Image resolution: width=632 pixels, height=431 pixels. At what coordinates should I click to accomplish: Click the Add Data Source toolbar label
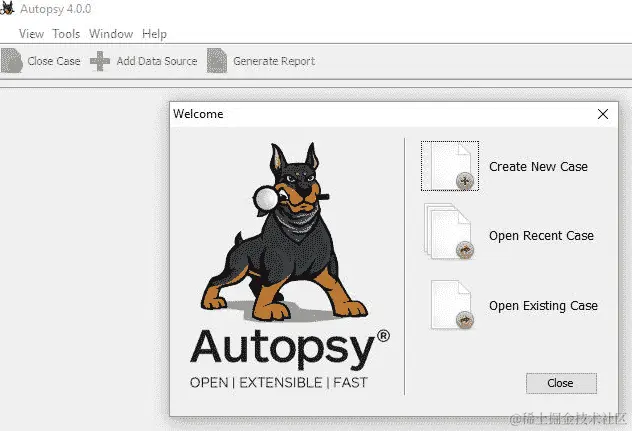[x=157, y=61]
